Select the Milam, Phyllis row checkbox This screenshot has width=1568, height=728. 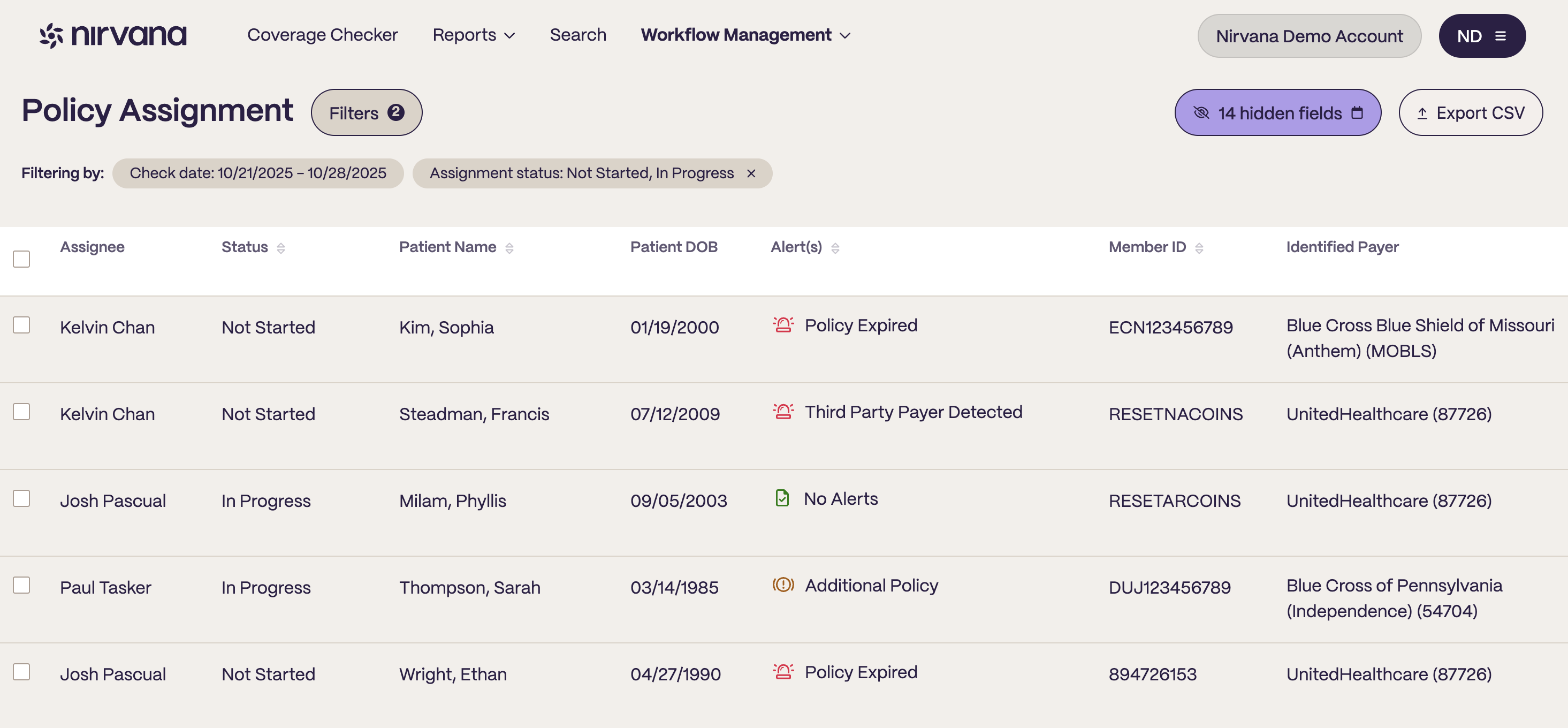tap(21, 498)
